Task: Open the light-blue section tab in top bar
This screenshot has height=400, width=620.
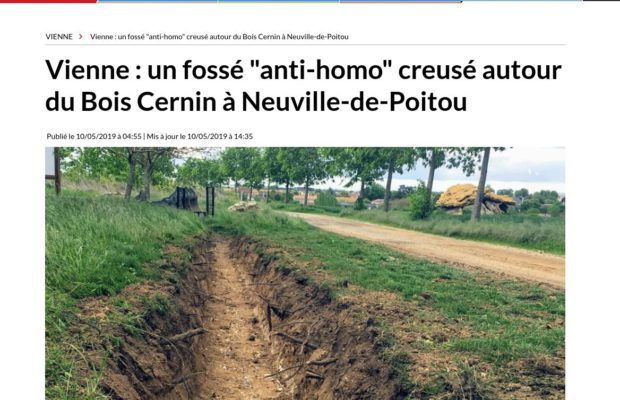Action: [521, 1]
